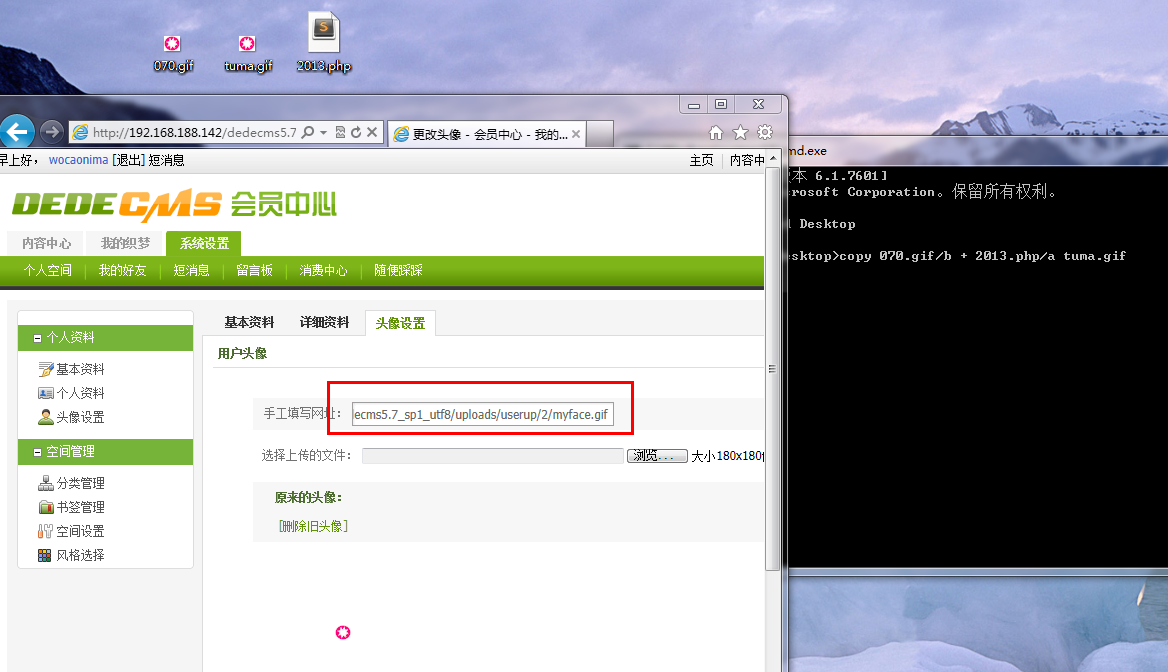Open 我的好友 in green menu
Image resolution: width=1168 pixels, height=672 pixels.
click(122, 270)
